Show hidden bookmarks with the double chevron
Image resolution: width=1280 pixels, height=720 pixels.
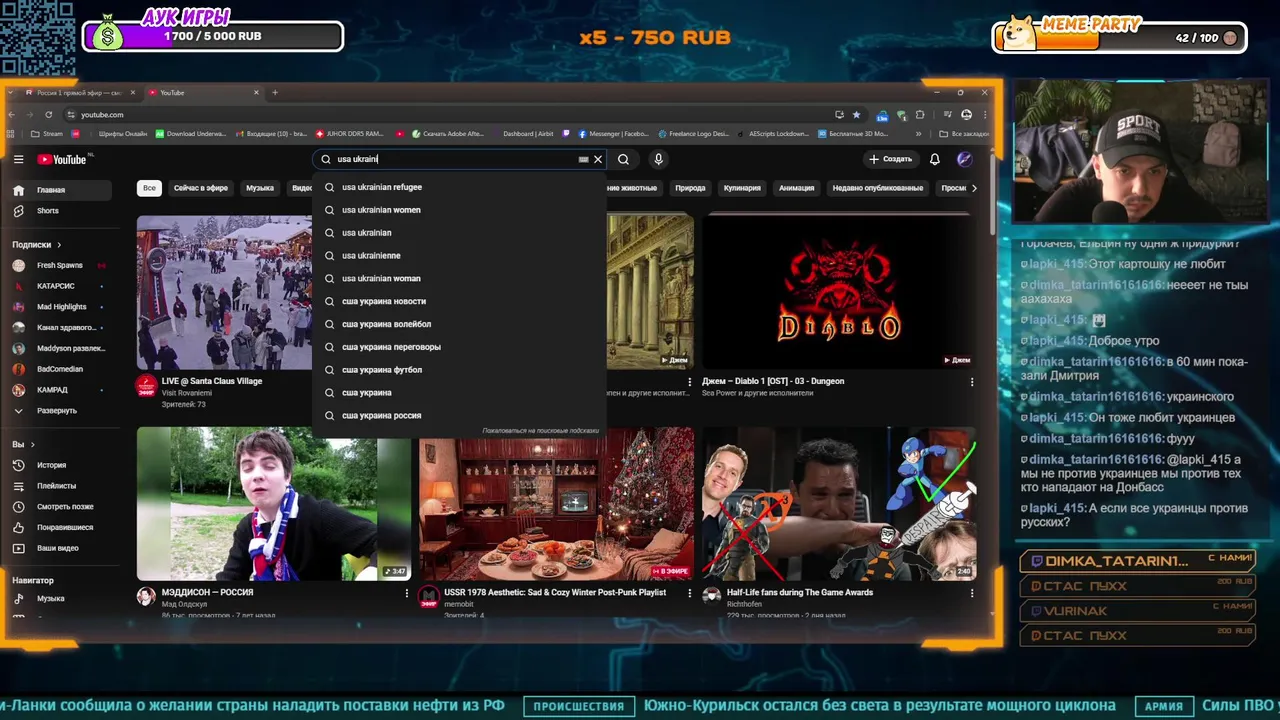(x=919, y=134)
